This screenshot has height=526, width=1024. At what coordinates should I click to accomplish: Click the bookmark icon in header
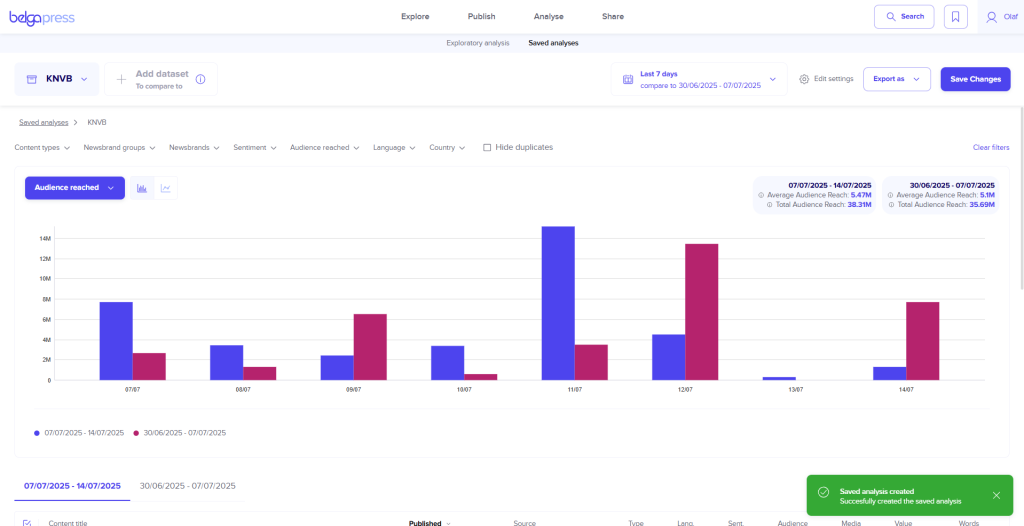click(955, 17)
